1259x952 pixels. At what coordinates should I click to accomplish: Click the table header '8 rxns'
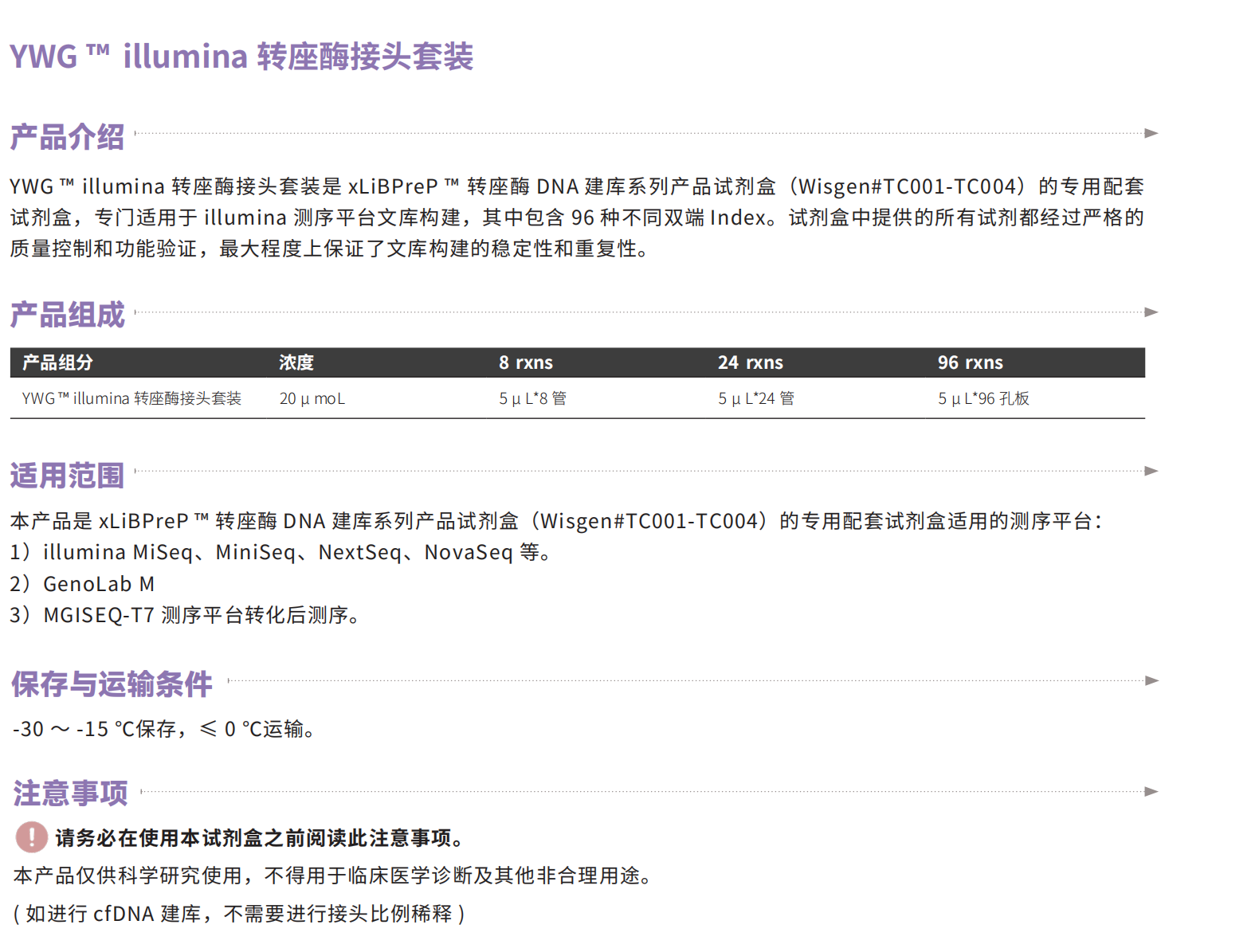[x=526, y=362]
